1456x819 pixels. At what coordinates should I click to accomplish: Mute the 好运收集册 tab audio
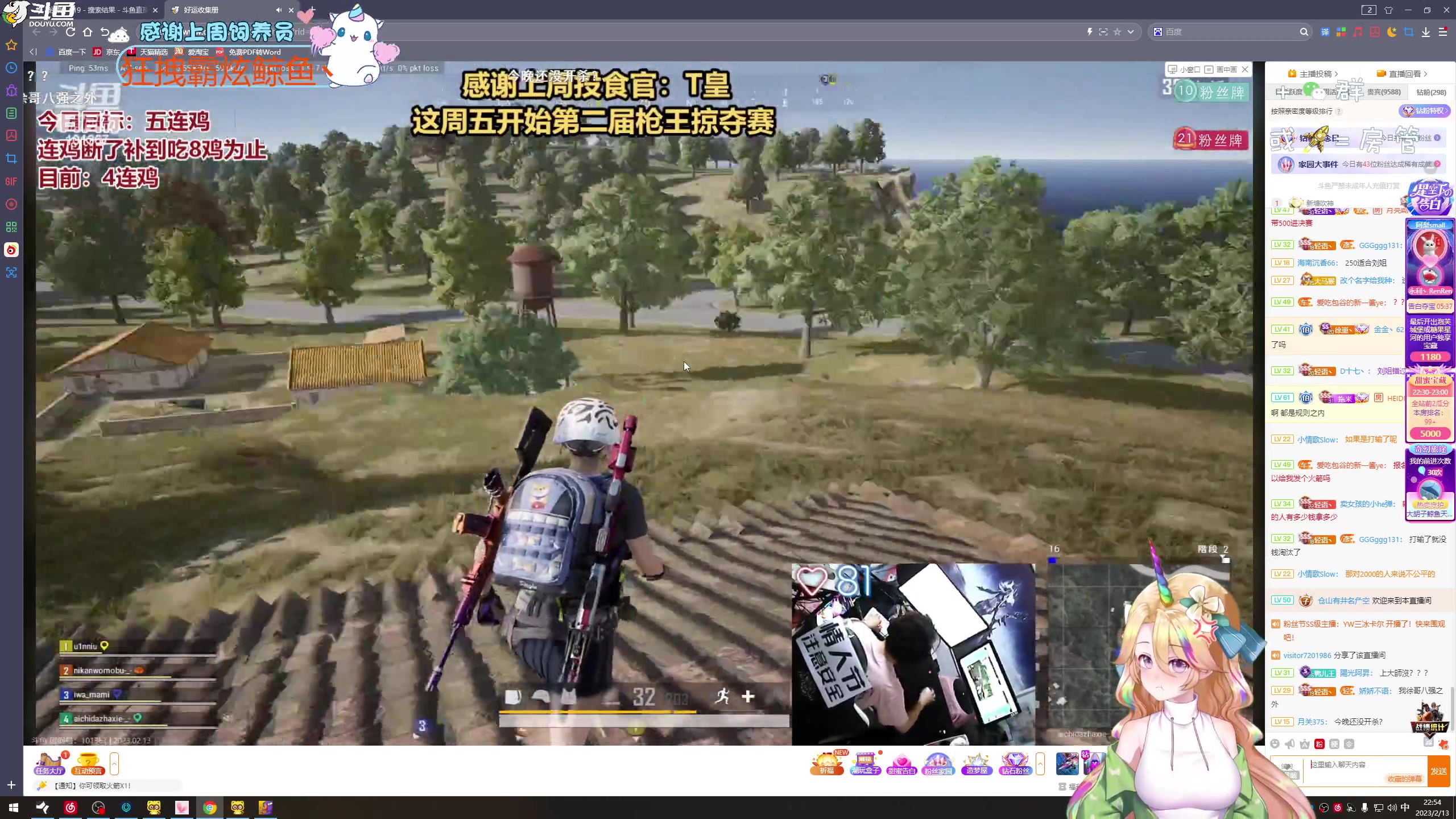pyautogui.click(x=279, y=10)
